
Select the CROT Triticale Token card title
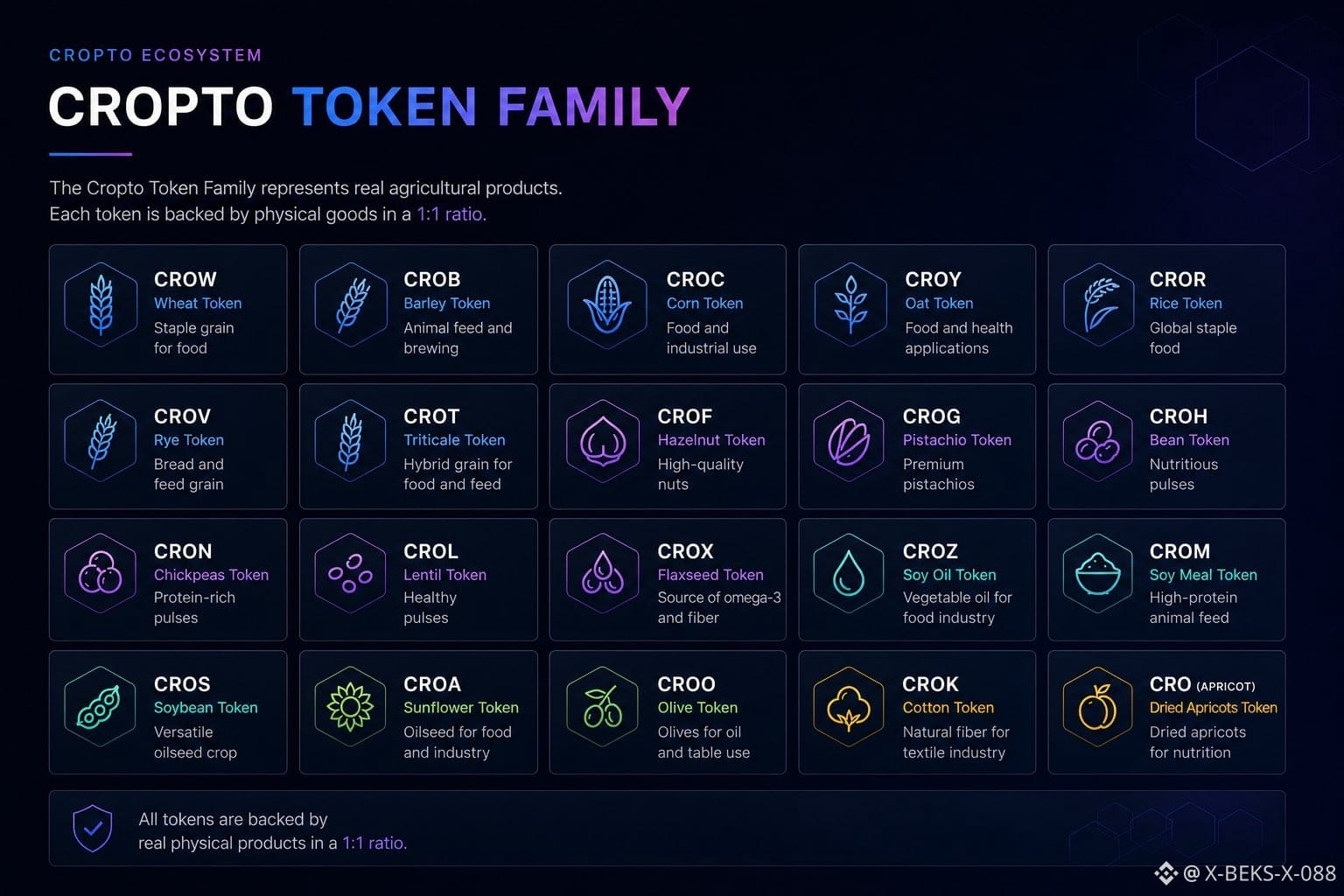tap(431, 416)
